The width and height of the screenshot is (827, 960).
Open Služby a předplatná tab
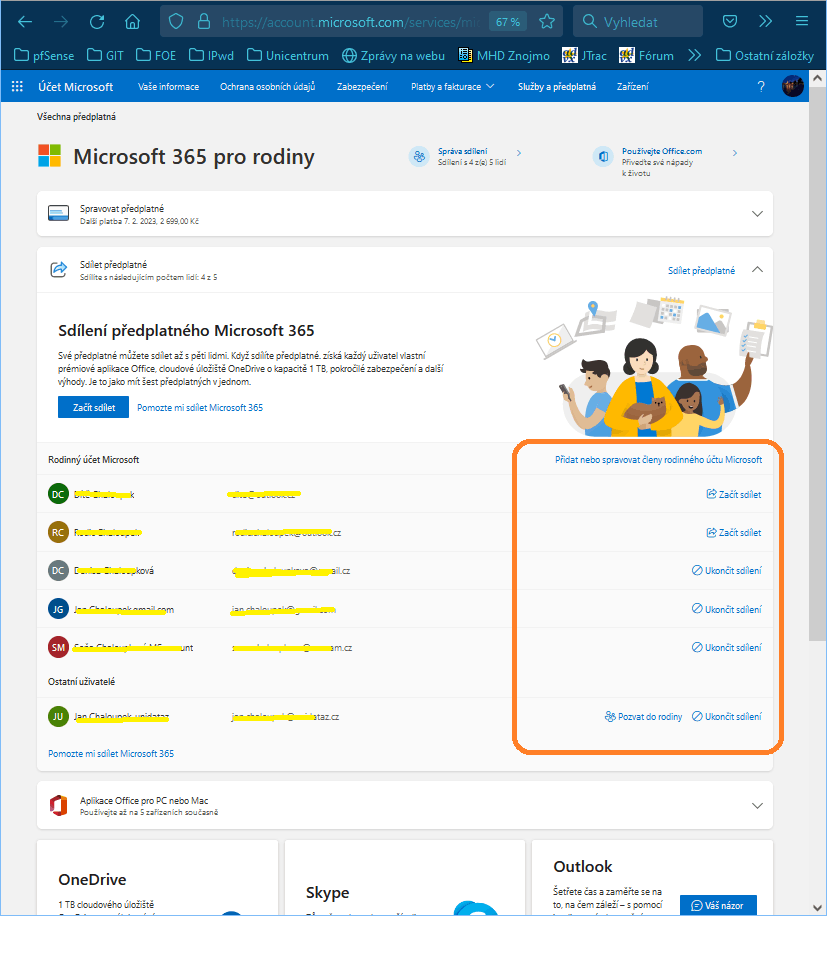click(557, 87)
